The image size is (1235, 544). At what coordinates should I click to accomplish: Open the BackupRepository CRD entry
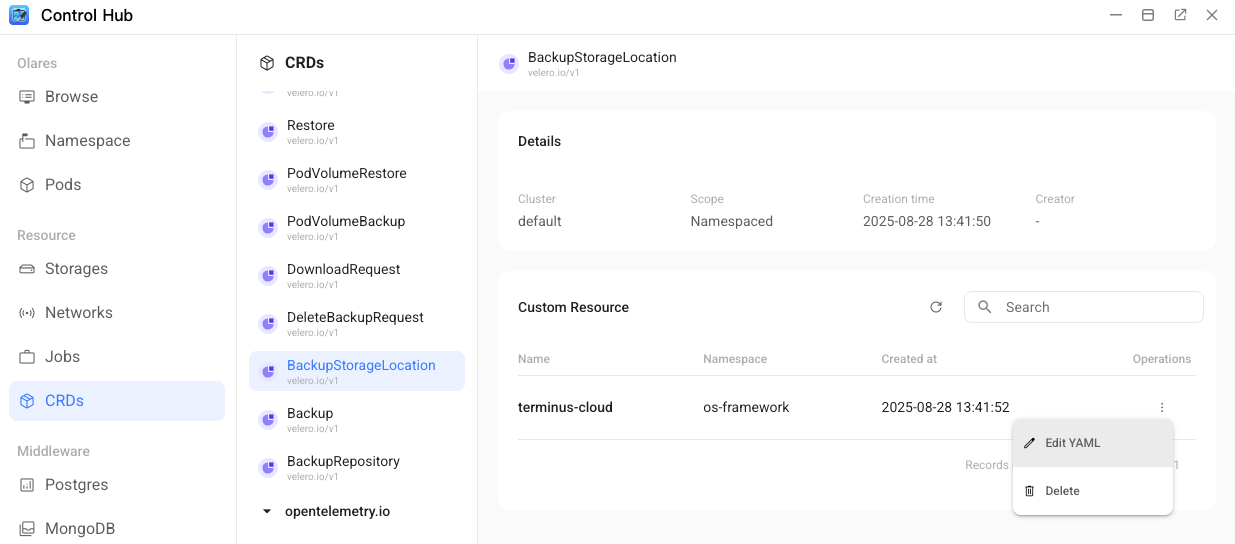[x=343, y=466]
